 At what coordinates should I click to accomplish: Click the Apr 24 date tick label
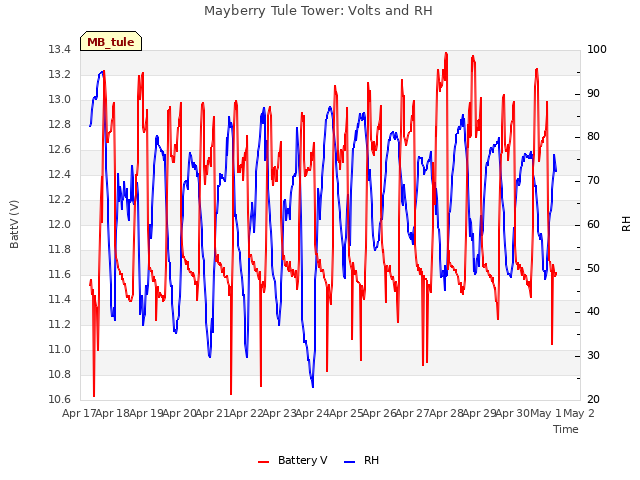[312, 413]
